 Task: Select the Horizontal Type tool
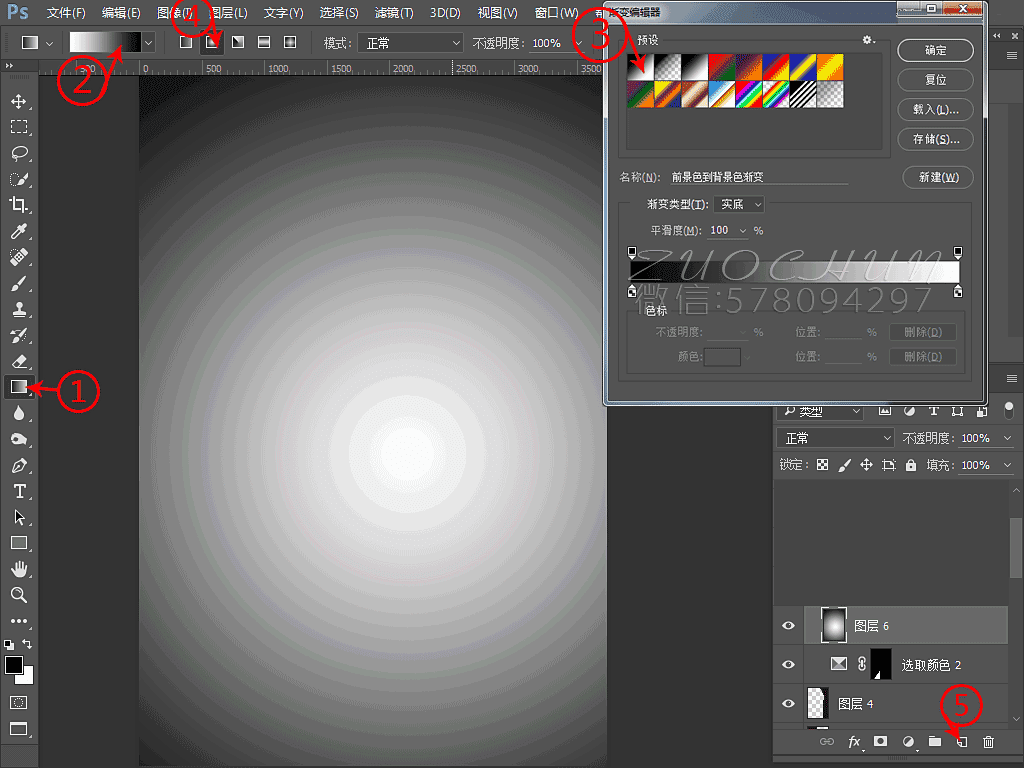[x=19, y=491]
